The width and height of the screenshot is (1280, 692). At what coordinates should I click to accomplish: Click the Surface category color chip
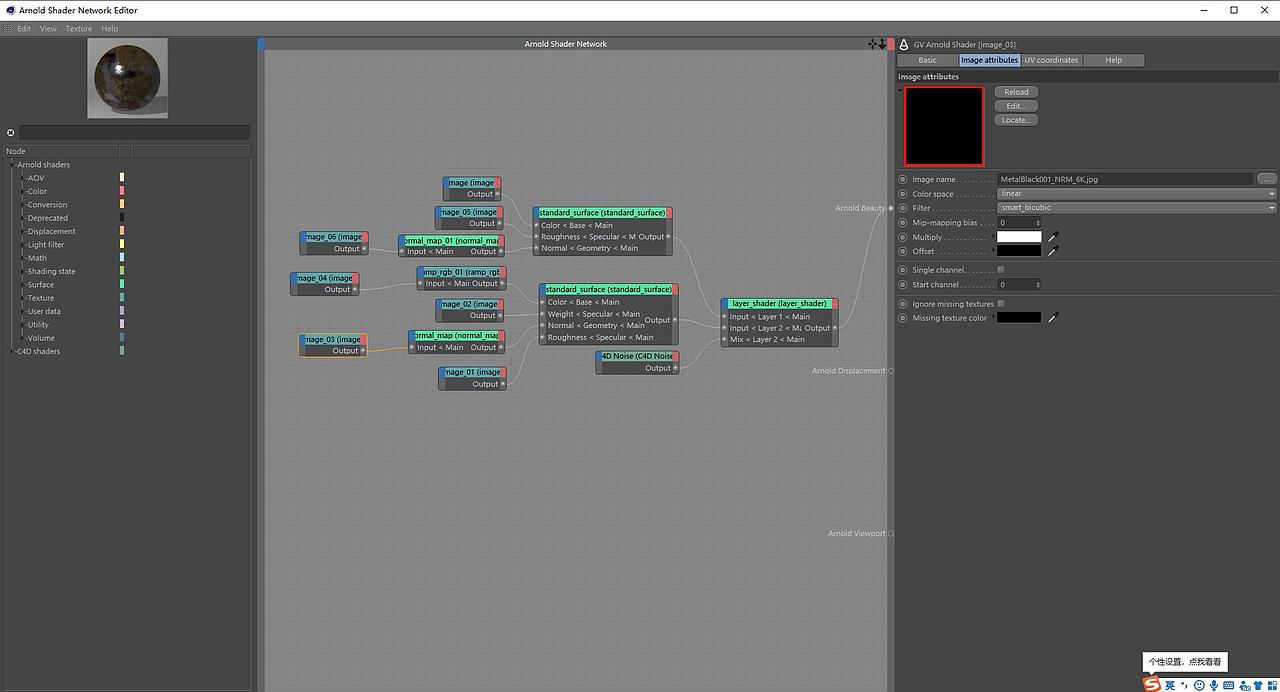tap(122, 284)
